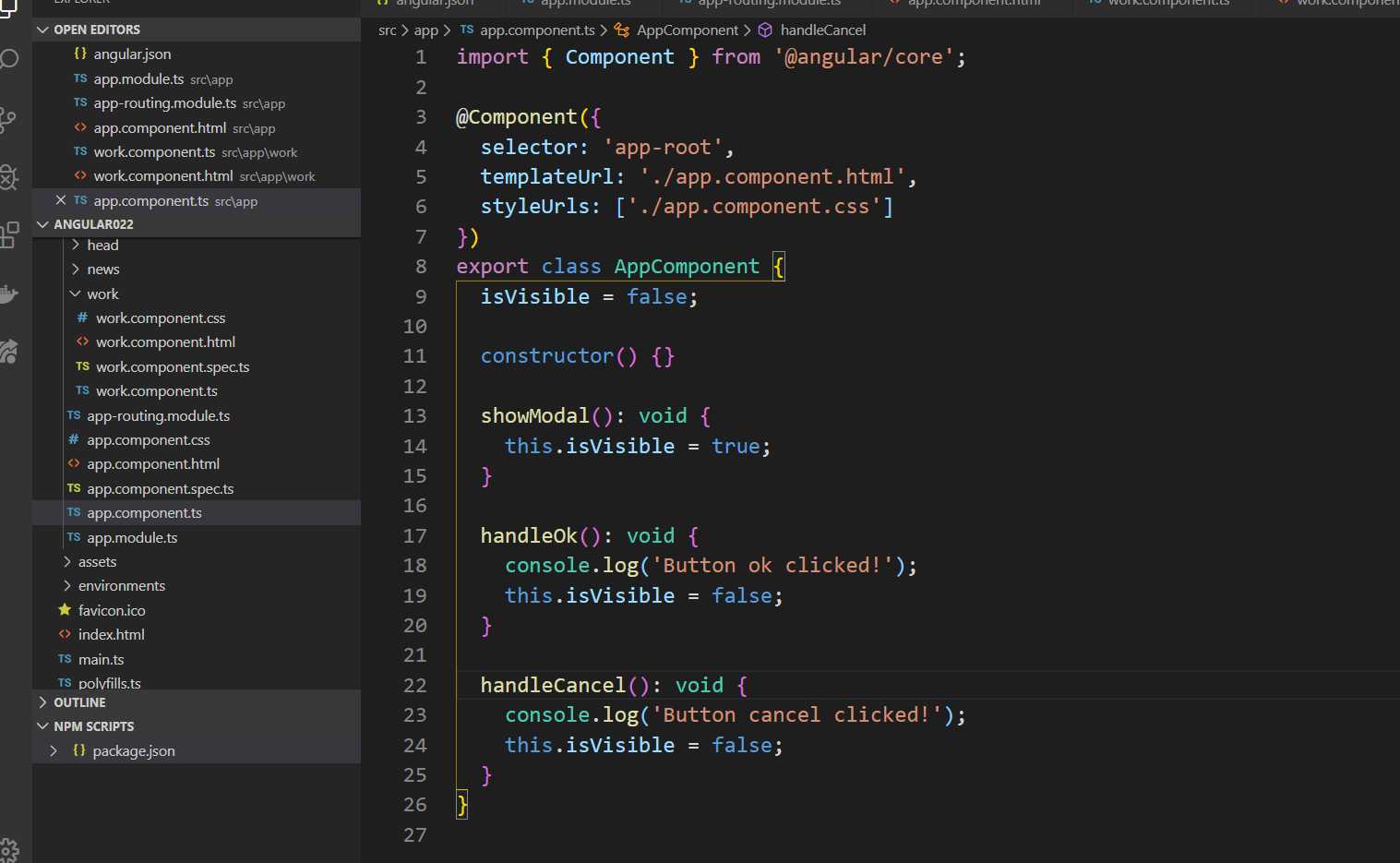1400x863 pixels.
Task: Click the 'app-root' selector string
Action: point(663,148)
